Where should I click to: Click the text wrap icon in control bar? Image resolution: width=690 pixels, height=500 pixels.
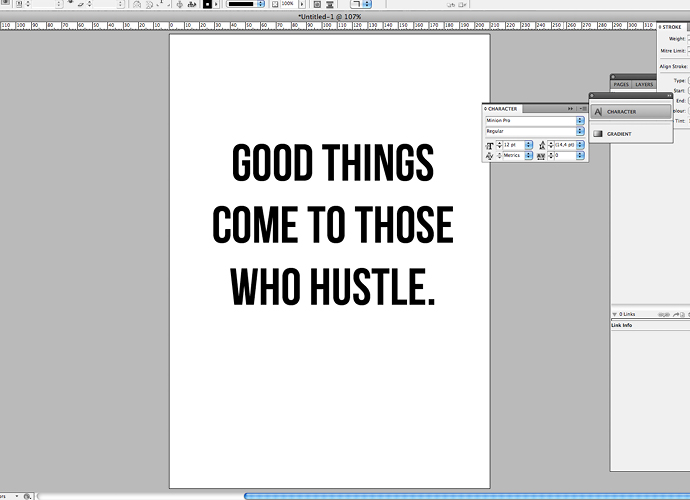(x=317, y=4)
